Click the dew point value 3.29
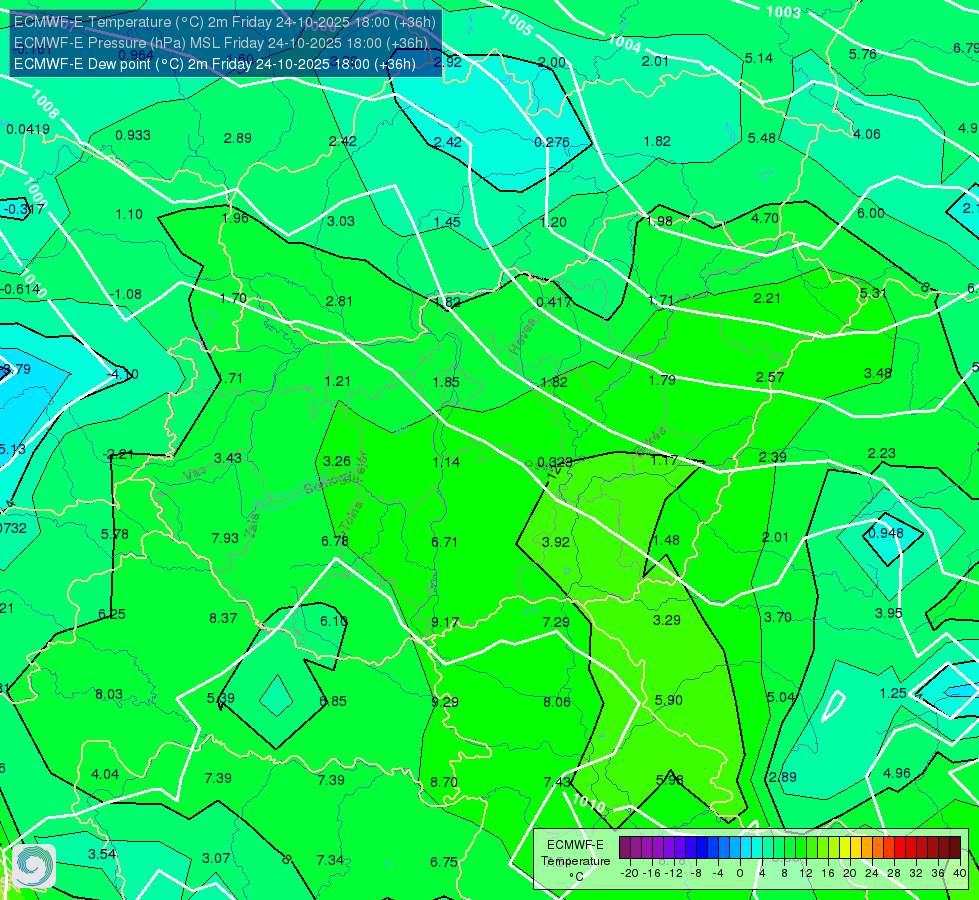 coord(667,620)
